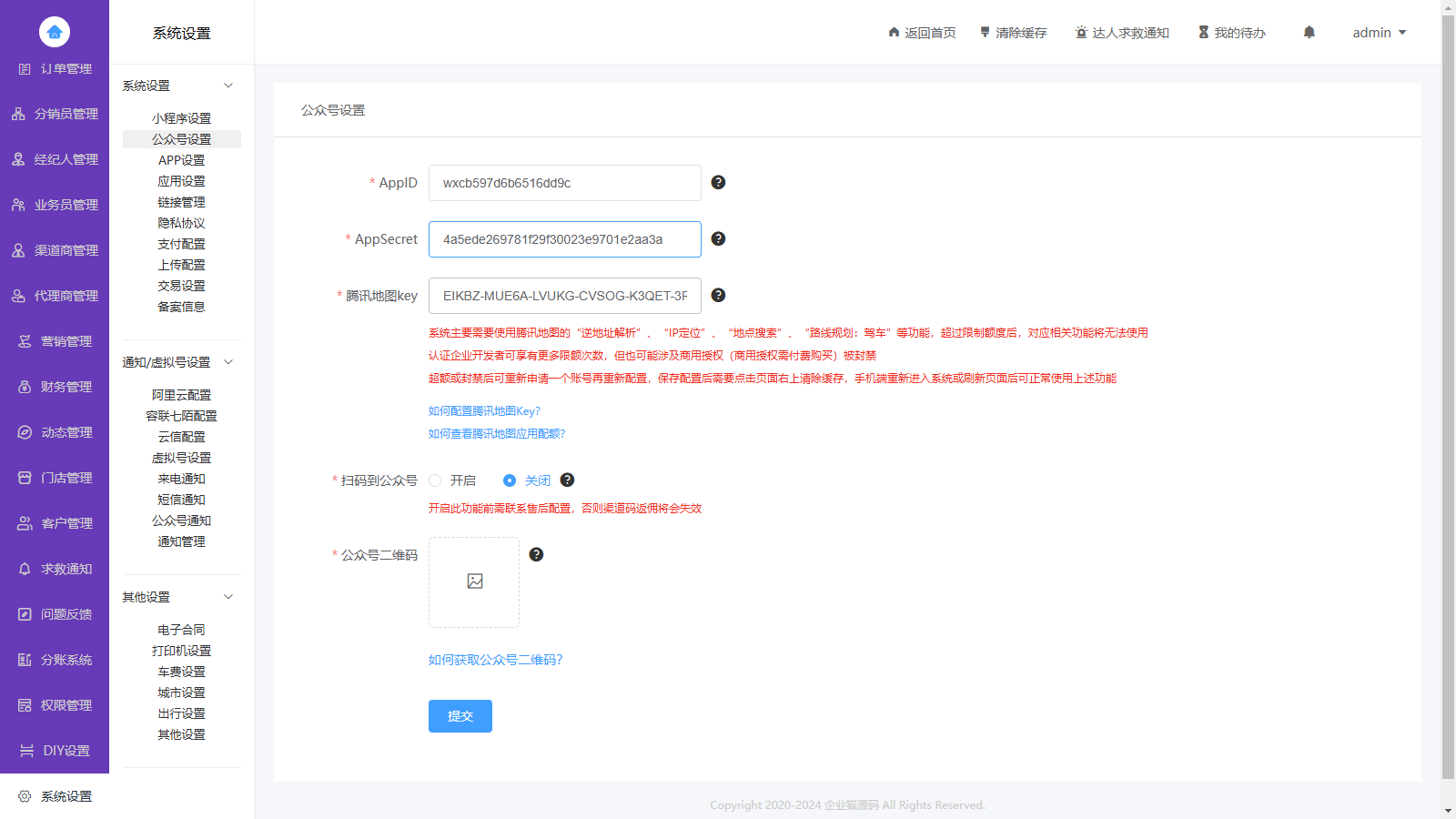The width and height of the screenshot is (1456, 819).
Task: Collapse the 通知/虚拟号设置 group
Action: click(228, 362)
